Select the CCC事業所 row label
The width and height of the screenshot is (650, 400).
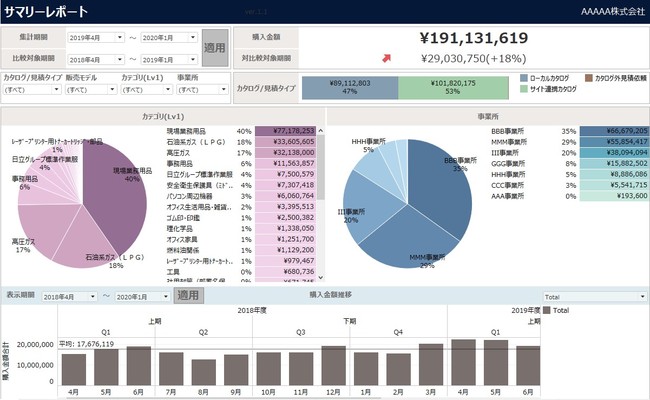(508, 185)
